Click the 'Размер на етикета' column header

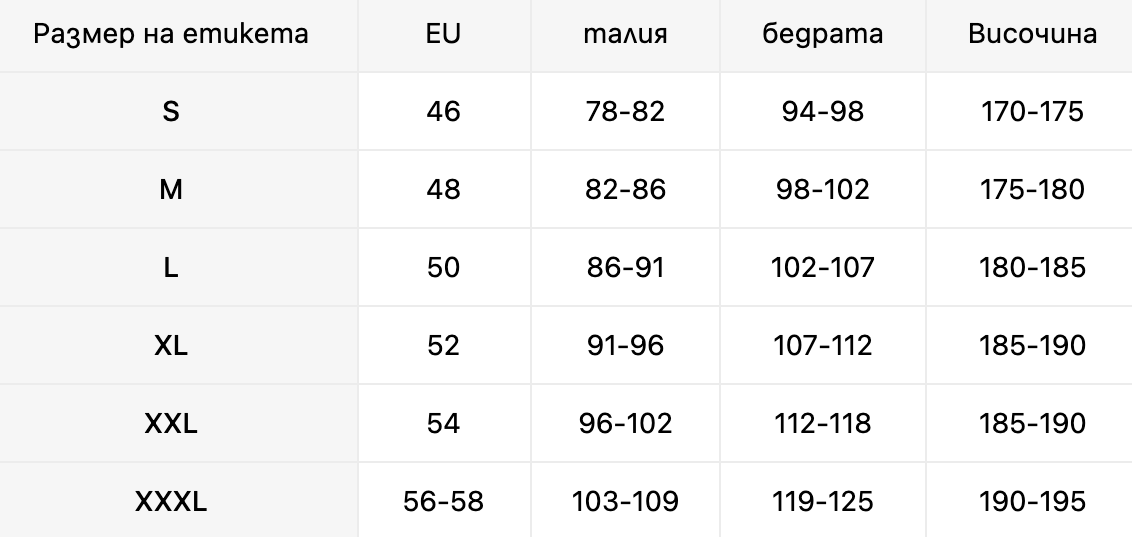coord(171,34)
